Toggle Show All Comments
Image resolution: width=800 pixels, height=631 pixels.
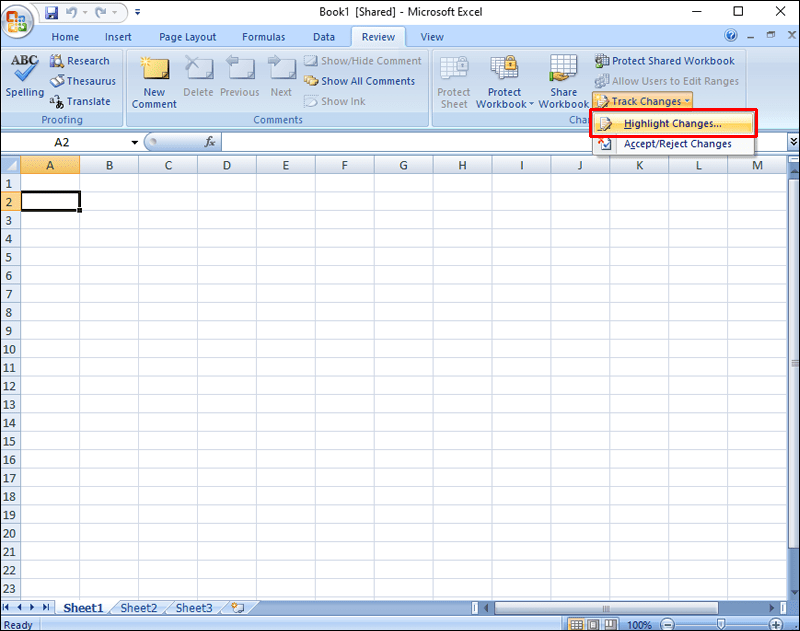[x=359, y=81]
